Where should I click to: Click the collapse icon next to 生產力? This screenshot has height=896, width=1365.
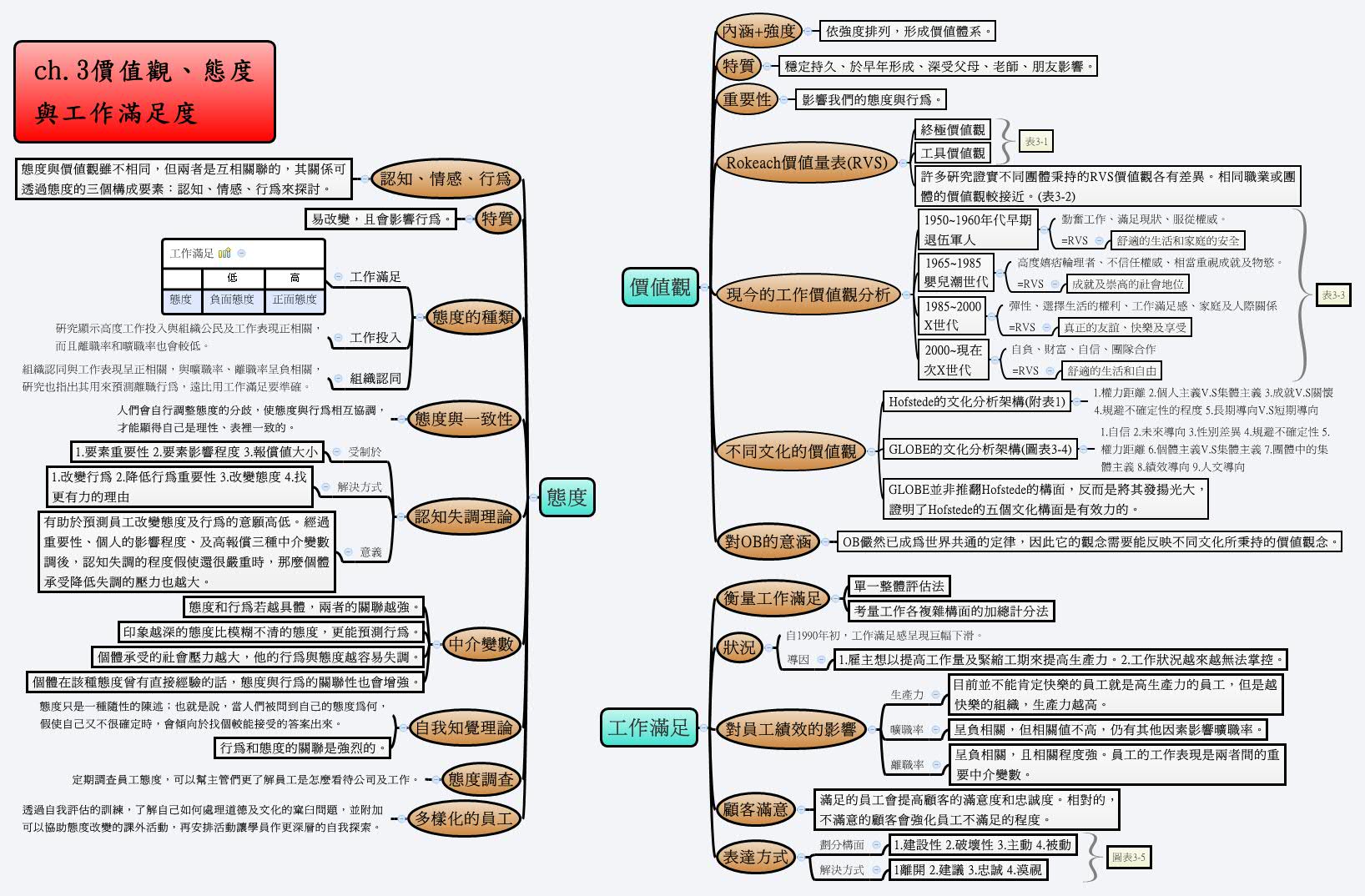click(935, 694)
